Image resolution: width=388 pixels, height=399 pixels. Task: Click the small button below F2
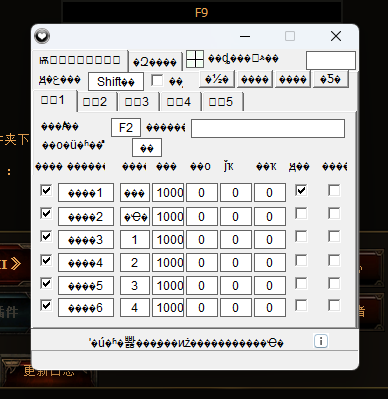click(x=147, y=148)
